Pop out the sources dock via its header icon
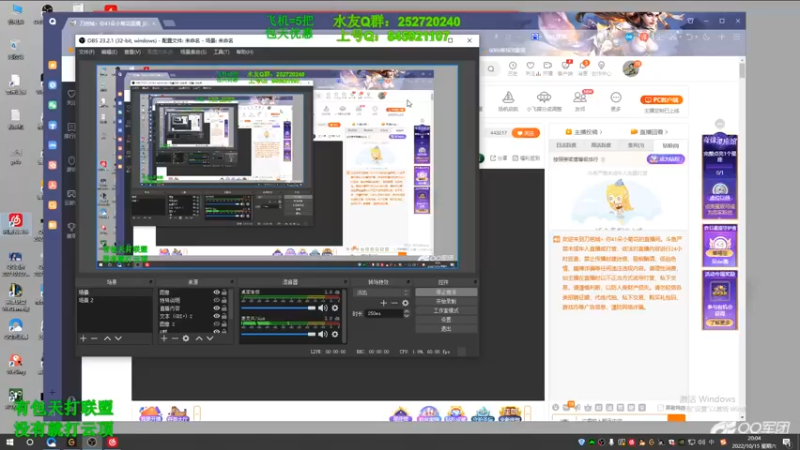800x450 pixels. 232,282
